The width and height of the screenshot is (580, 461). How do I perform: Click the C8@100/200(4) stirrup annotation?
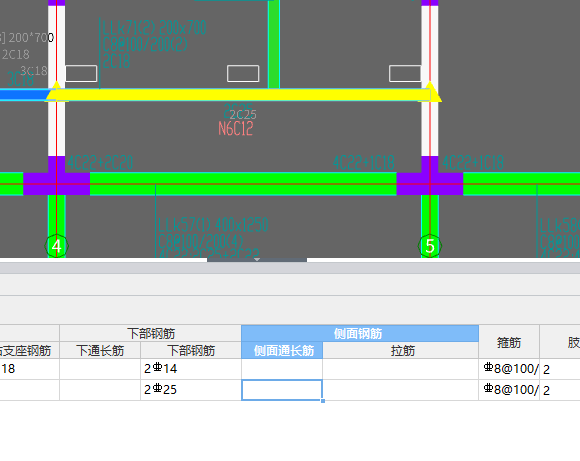pyautogui.click(x=201, y=242)
